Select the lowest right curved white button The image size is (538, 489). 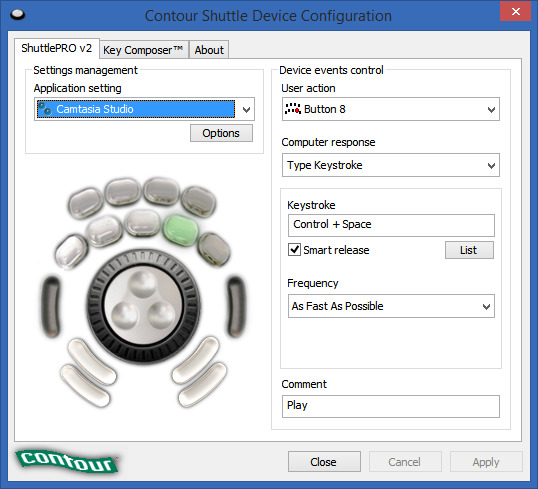202,385
